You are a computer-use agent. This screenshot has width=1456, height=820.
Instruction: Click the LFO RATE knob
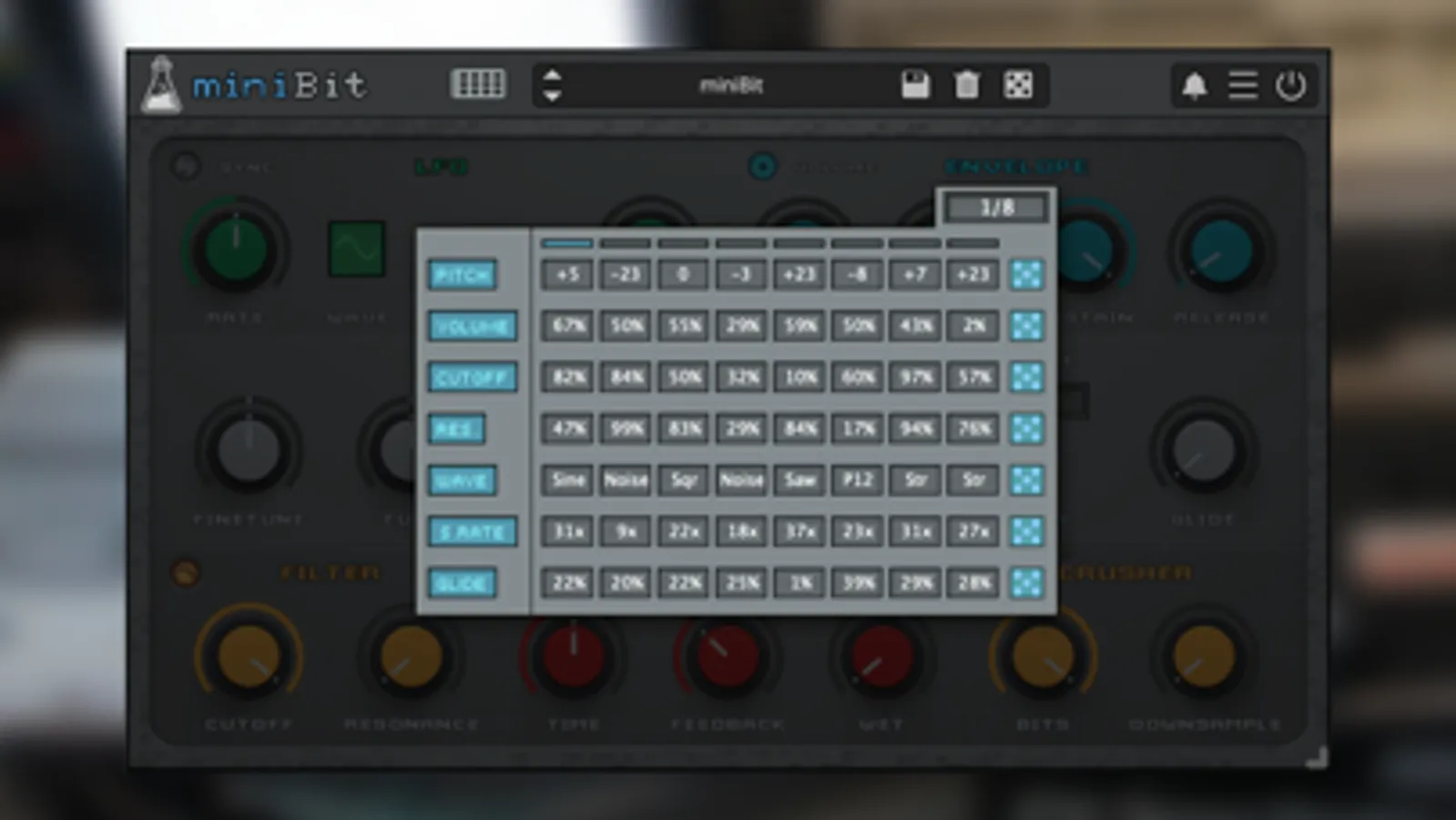click(x=236, y=249)
